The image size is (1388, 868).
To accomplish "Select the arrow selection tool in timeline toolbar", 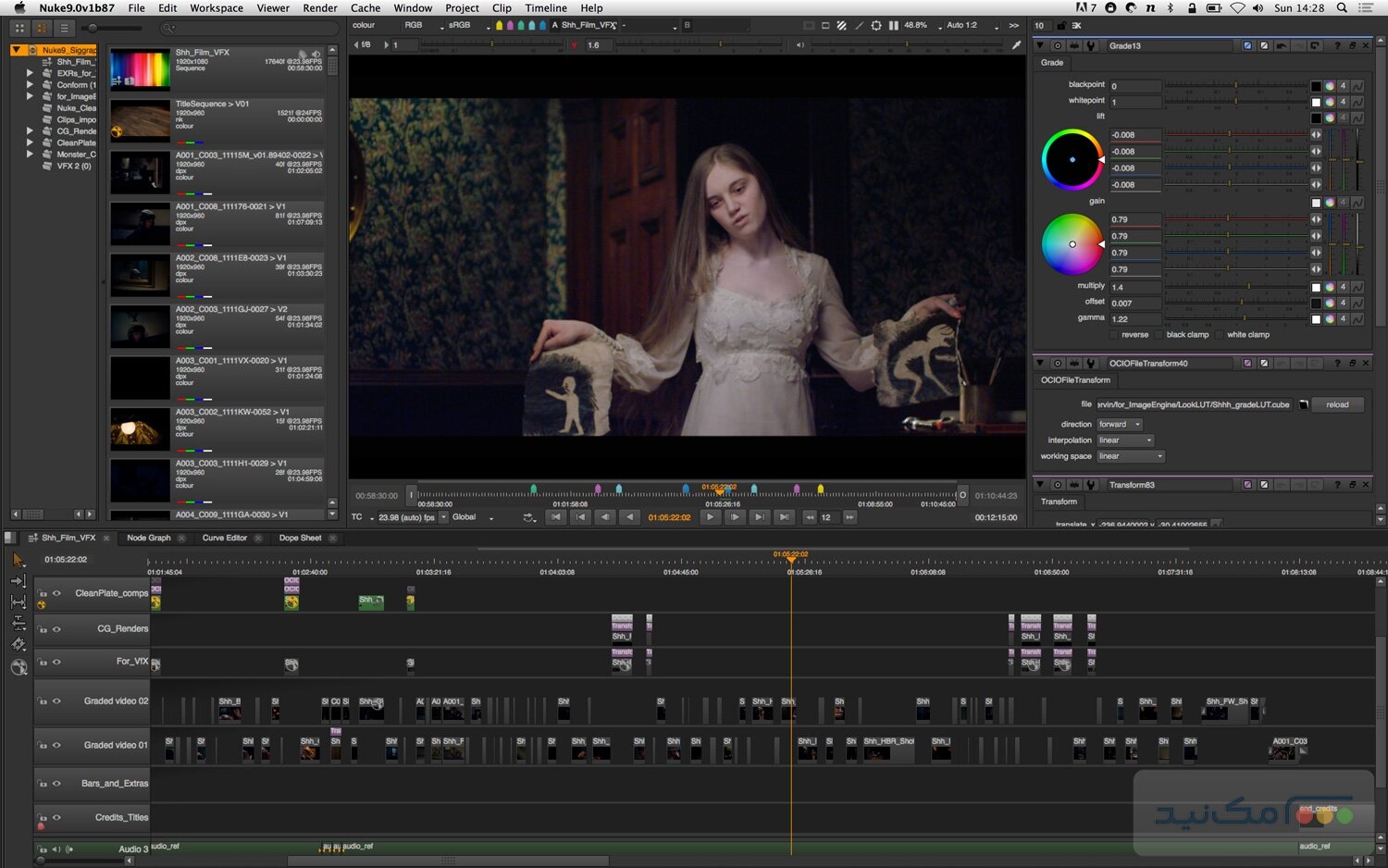I will pos(18,559).
